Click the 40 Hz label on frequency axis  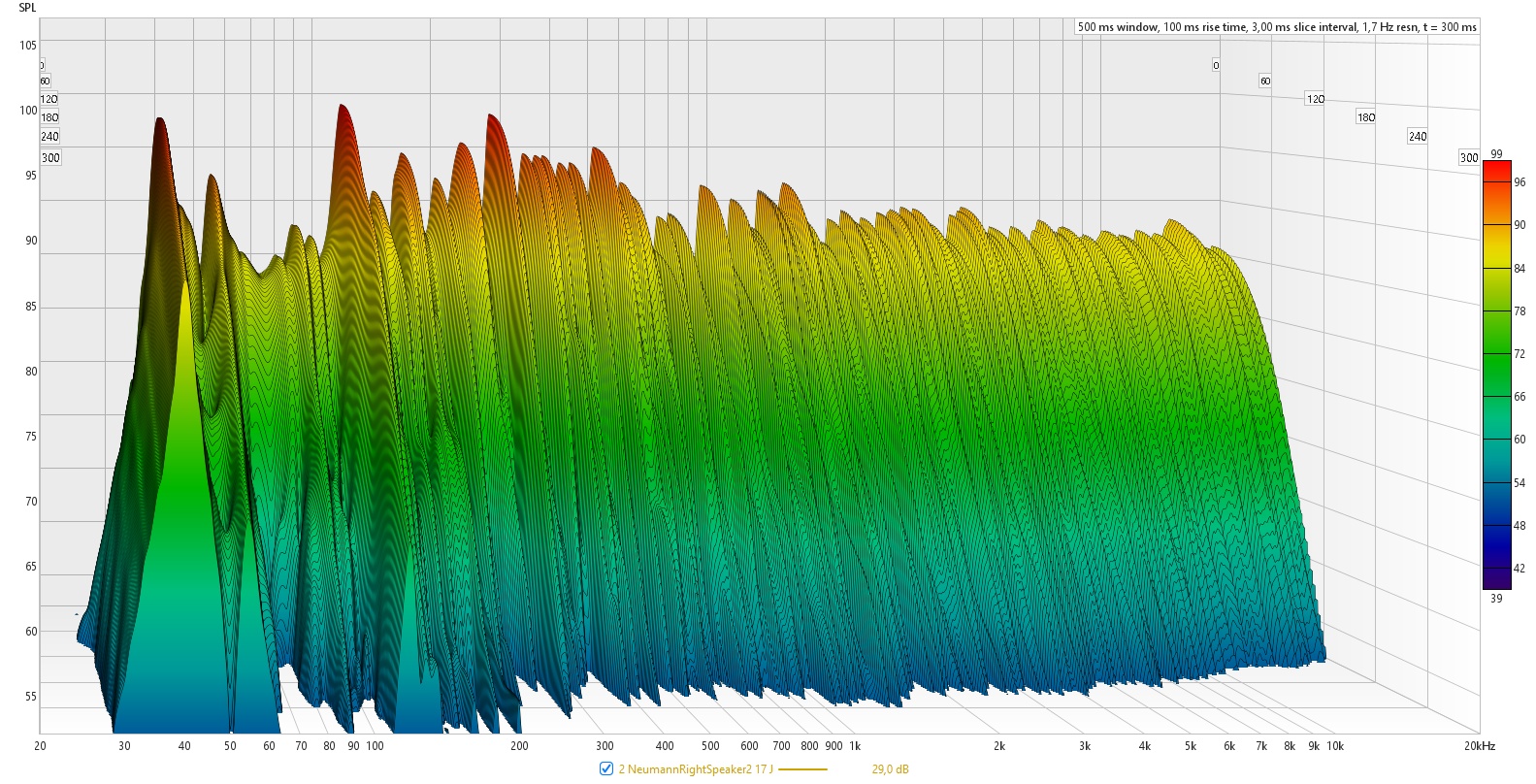point(184,746)
